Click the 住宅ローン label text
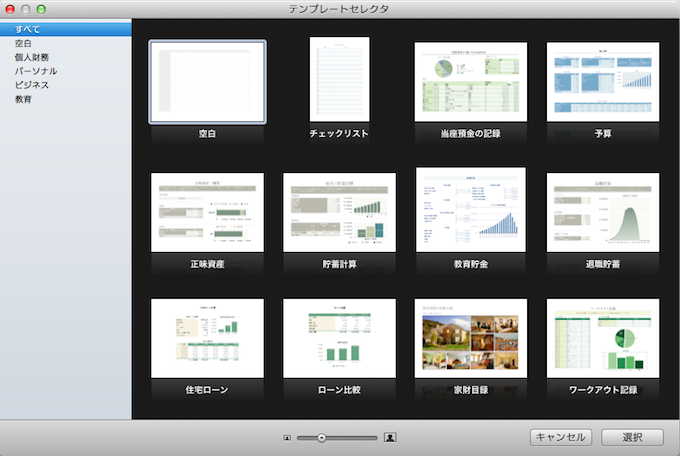The width and height of the screenshot is (680, 456). click(207, 390)
